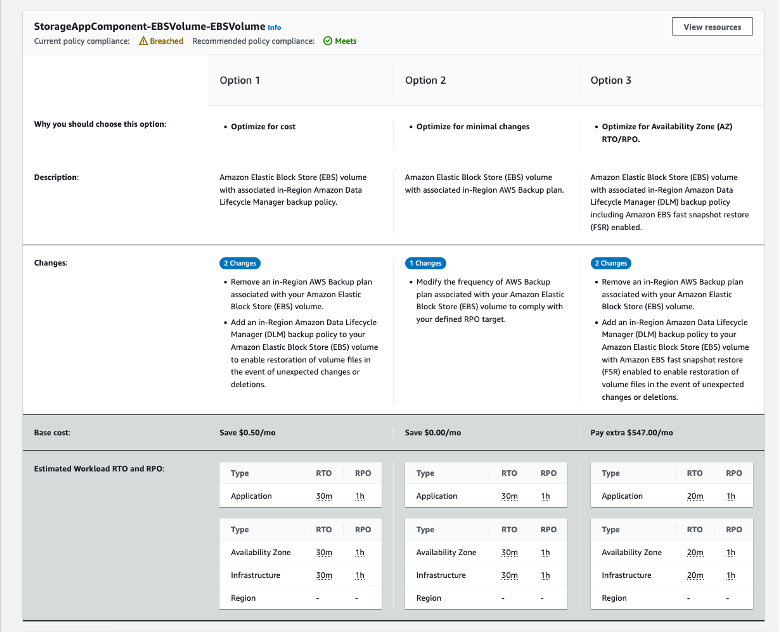Screen dimensions: 780x632
Task: Click Option 3 Application RPO value 1h
Action: [731, 496]
